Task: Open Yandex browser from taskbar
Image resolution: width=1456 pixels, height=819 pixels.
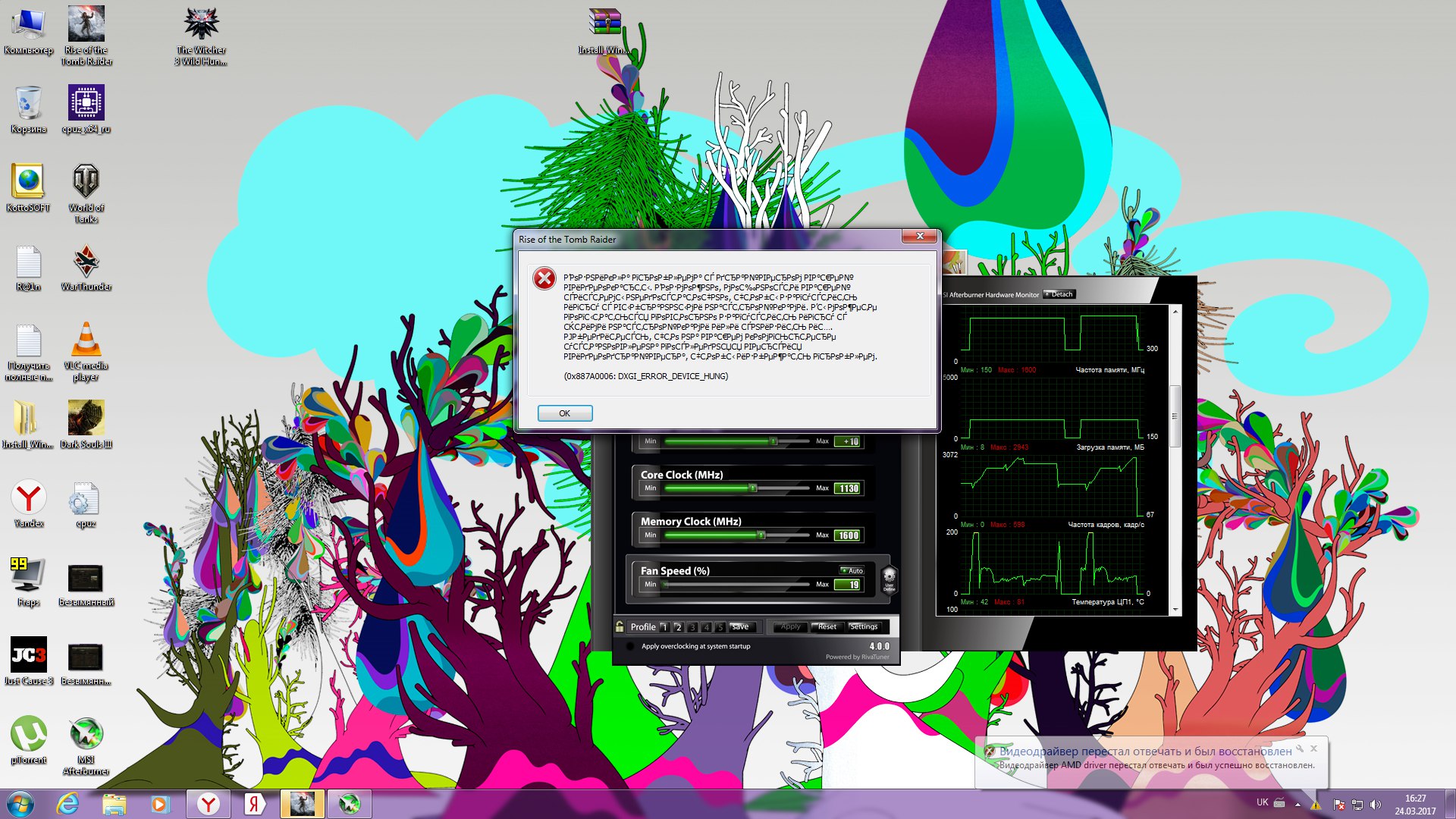Action: coord(208,804)
